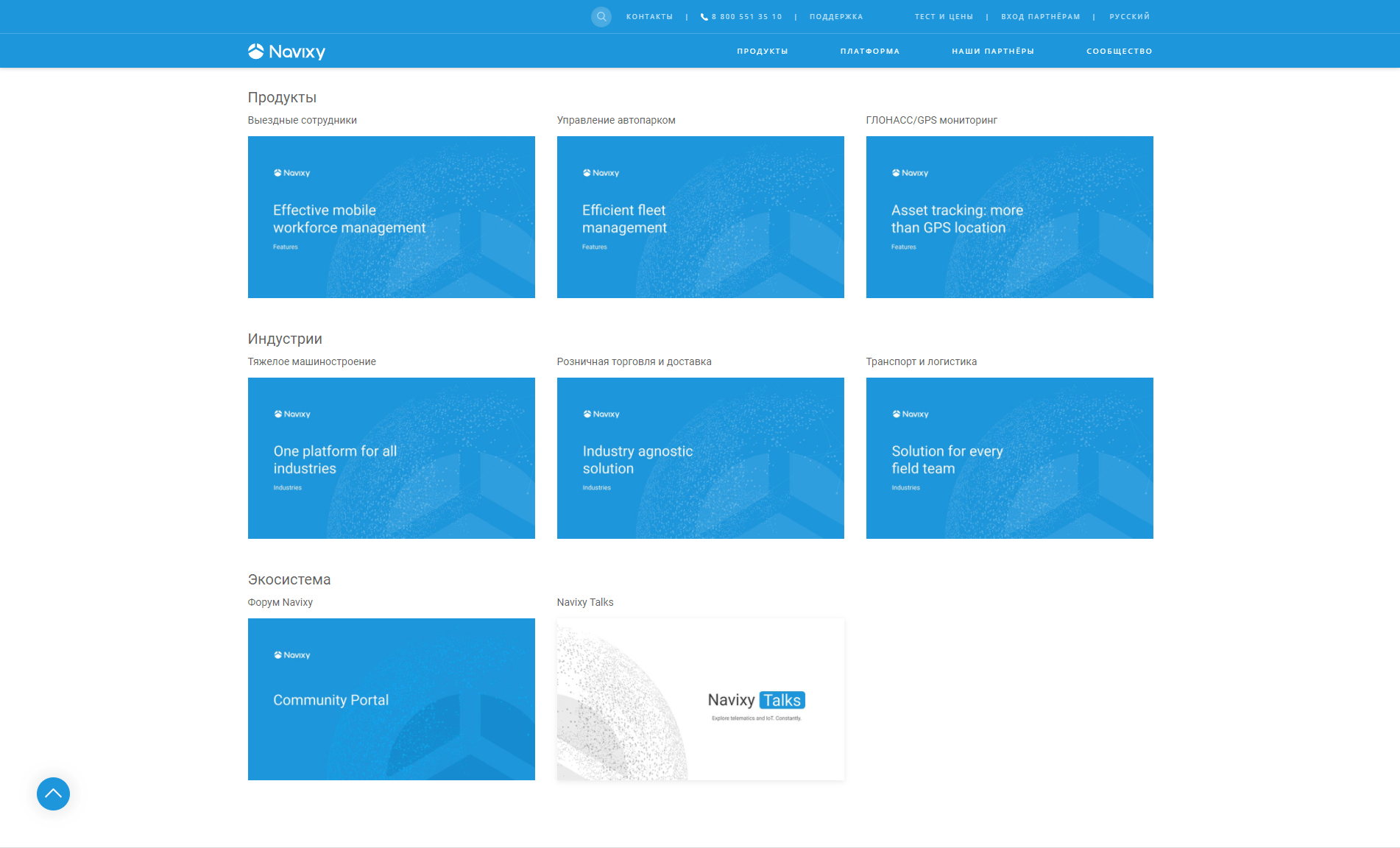Click the scroll-to-top arrow button

point(53,794)
